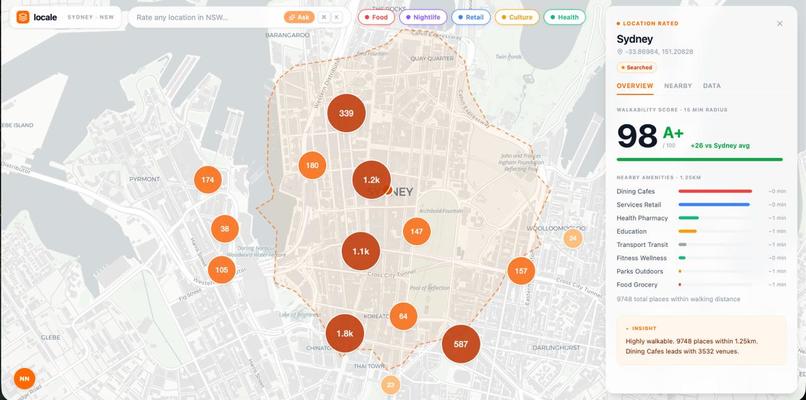806x400 pixels.
Task: Click the SYDNEY · NSW region label
Action: click(x=91, y=17)
